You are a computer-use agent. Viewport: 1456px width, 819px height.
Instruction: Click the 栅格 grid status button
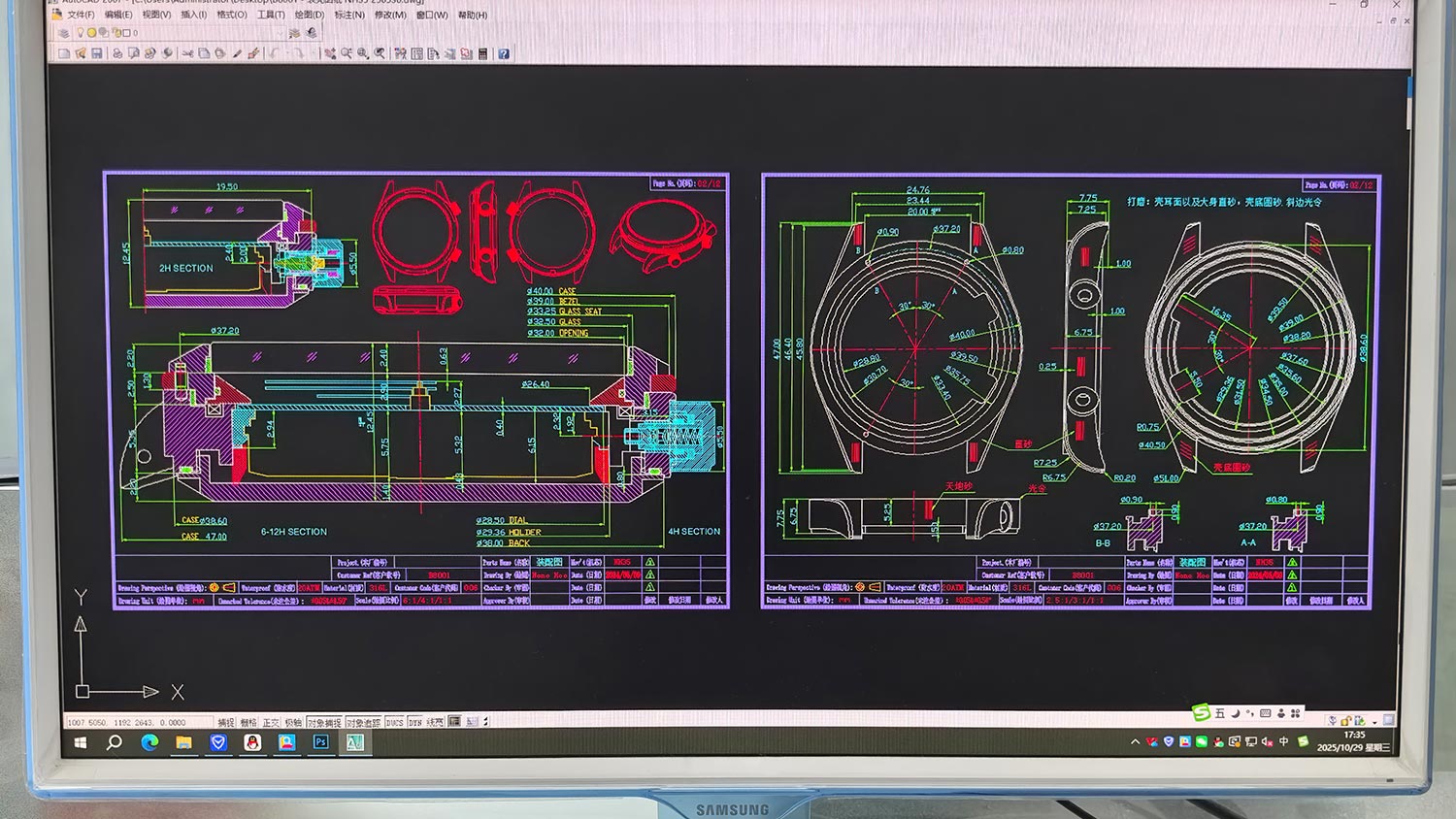coord(248,722)
